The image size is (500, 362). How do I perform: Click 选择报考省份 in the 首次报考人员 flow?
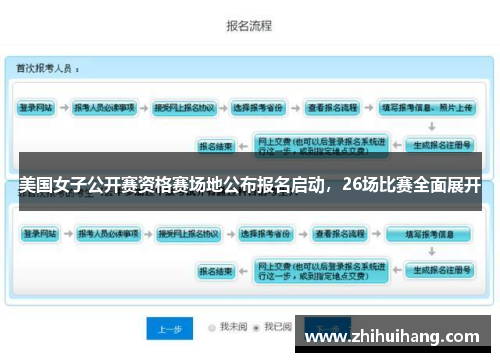[x=258, y=108]
